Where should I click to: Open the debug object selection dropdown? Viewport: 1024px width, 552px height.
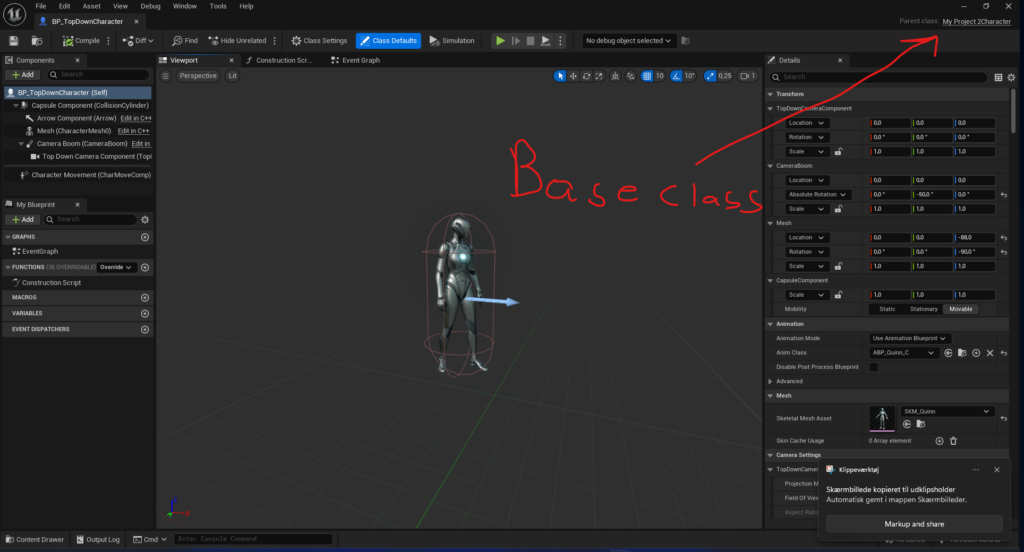coord(630,41)
